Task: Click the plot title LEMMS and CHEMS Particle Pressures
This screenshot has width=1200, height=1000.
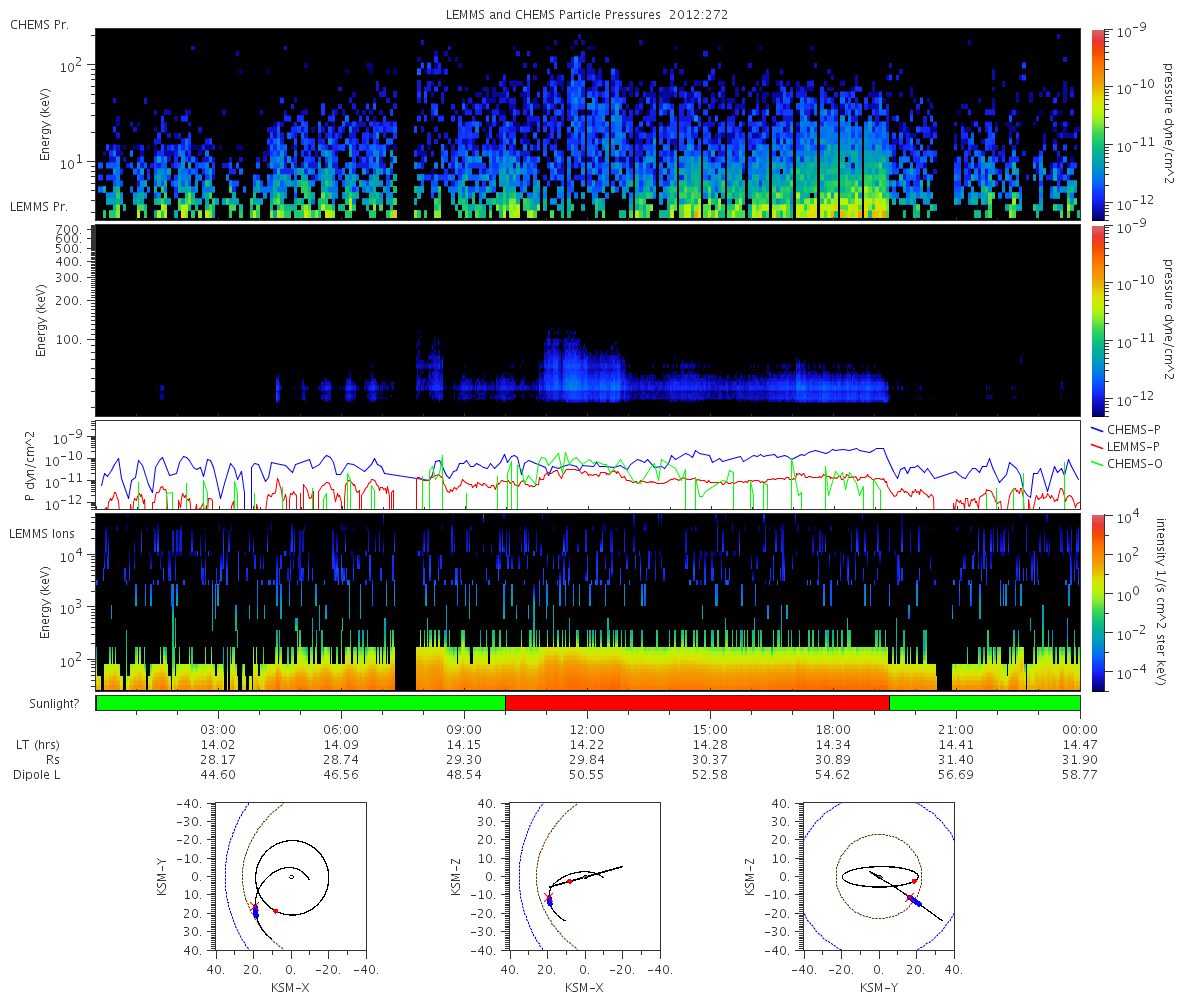Action: click(x=587, y=15)
